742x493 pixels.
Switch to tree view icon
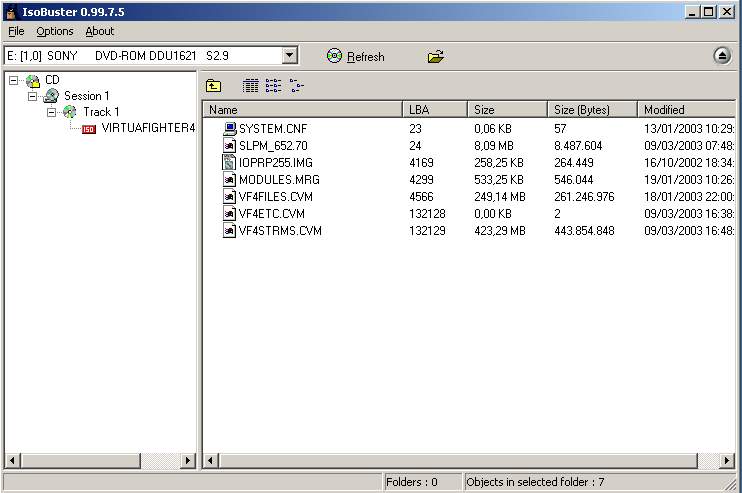(x=297, y=86)
